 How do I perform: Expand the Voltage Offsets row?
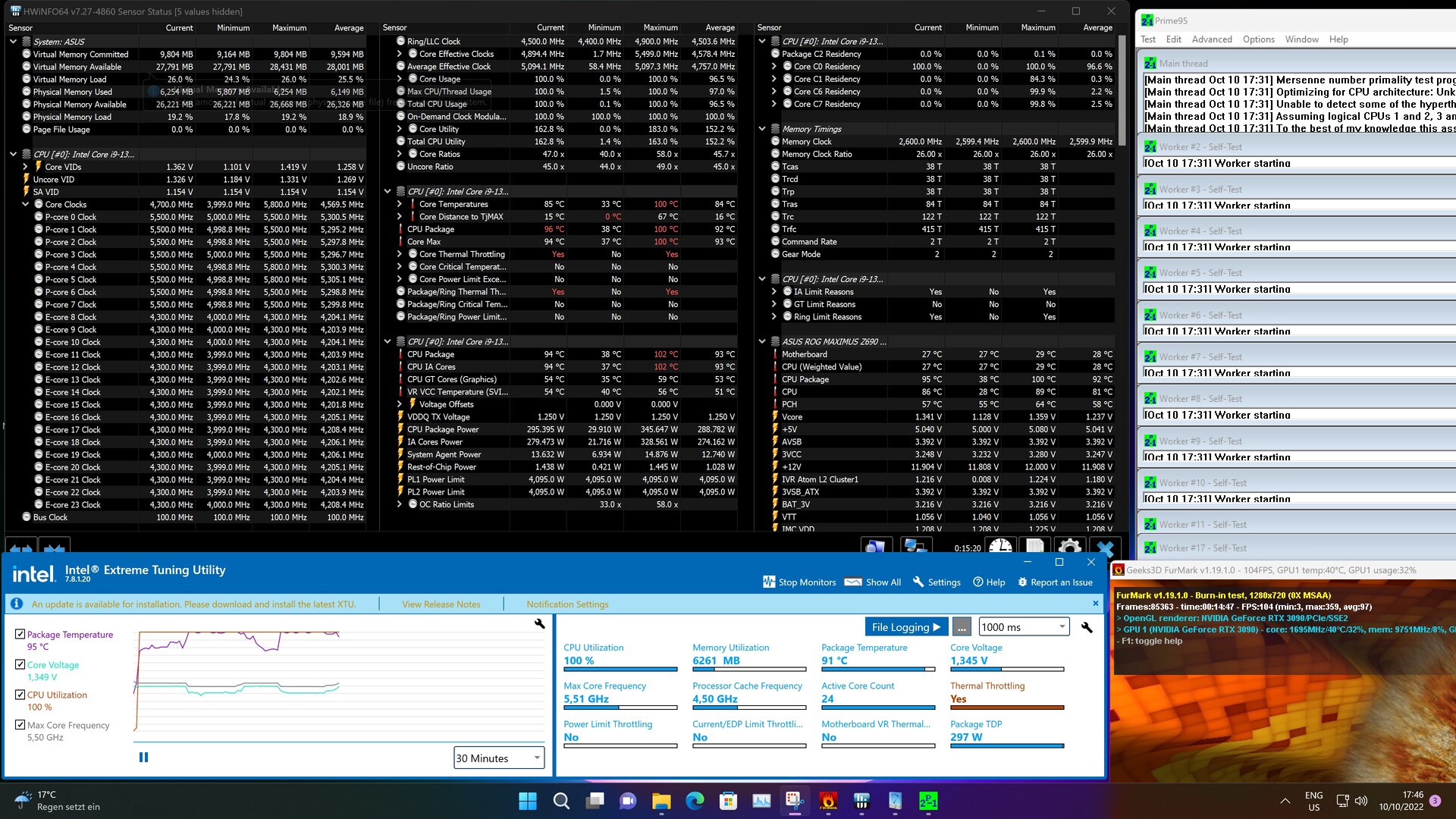click(400, 404)
